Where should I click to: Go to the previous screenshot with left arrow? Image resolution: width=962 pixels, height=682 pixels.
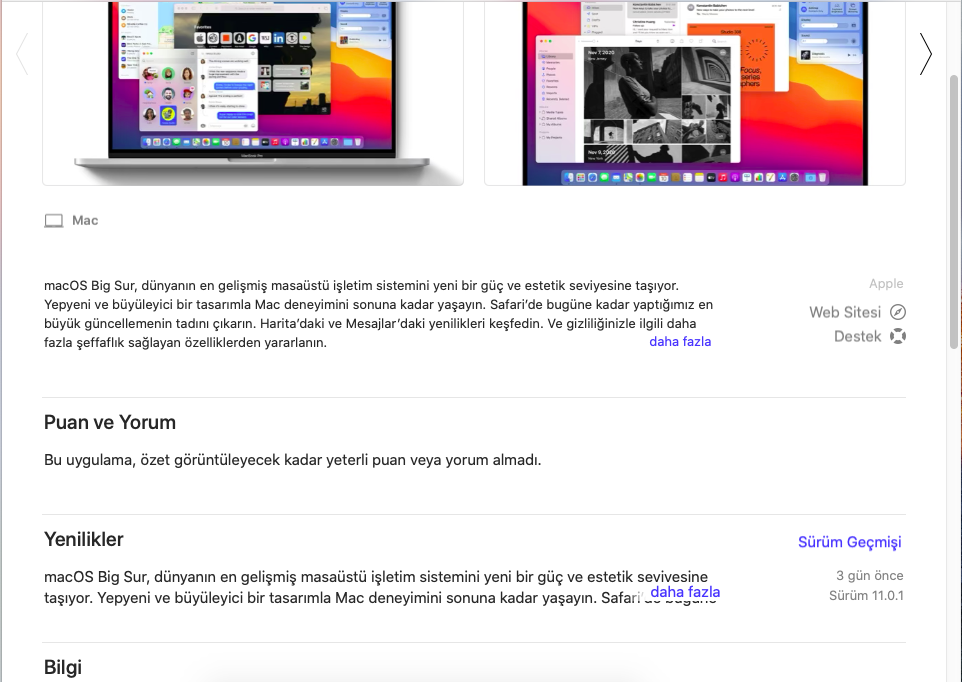[22, 54]
